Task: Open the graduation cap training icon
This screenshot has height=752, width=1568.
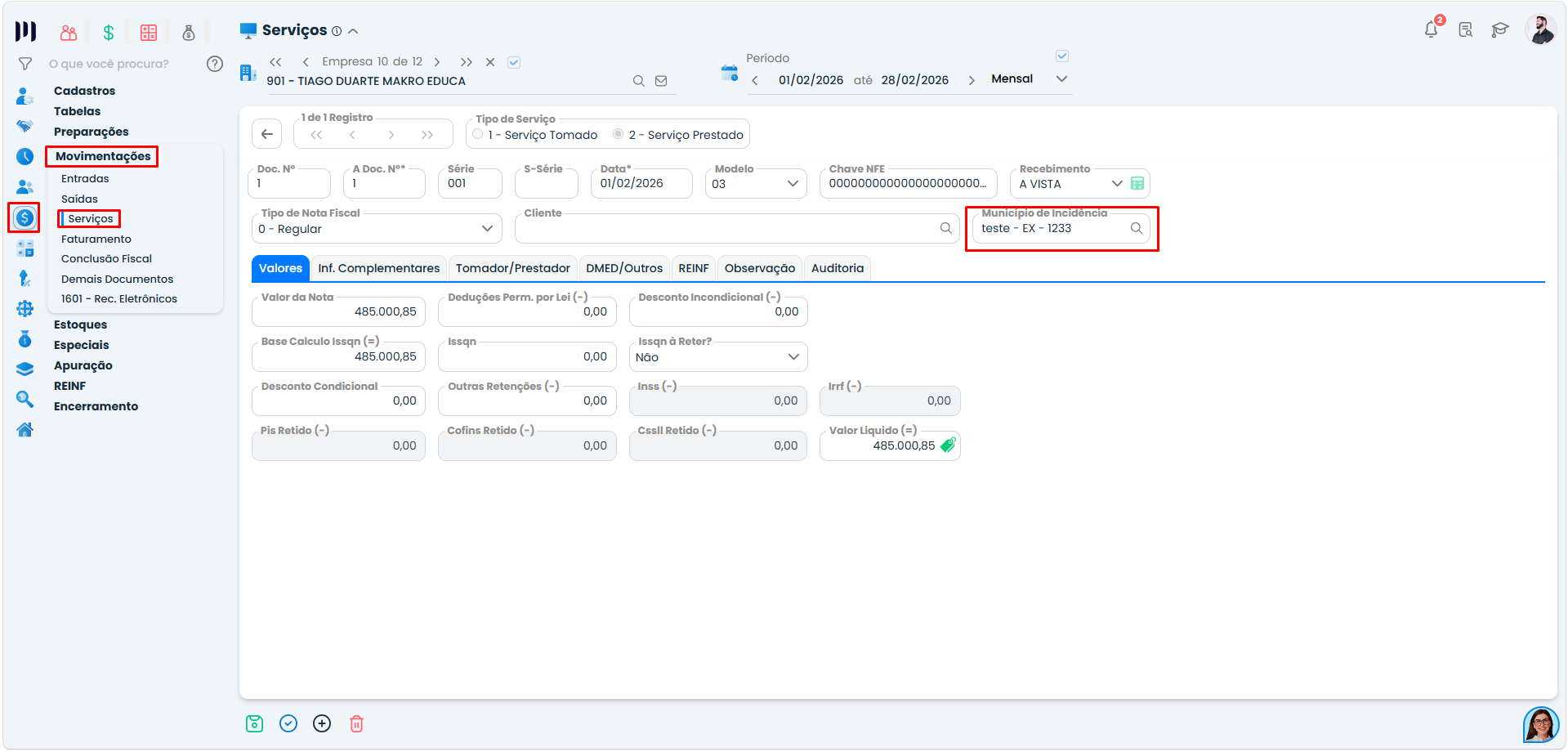Action: (x=1499, y=30)
